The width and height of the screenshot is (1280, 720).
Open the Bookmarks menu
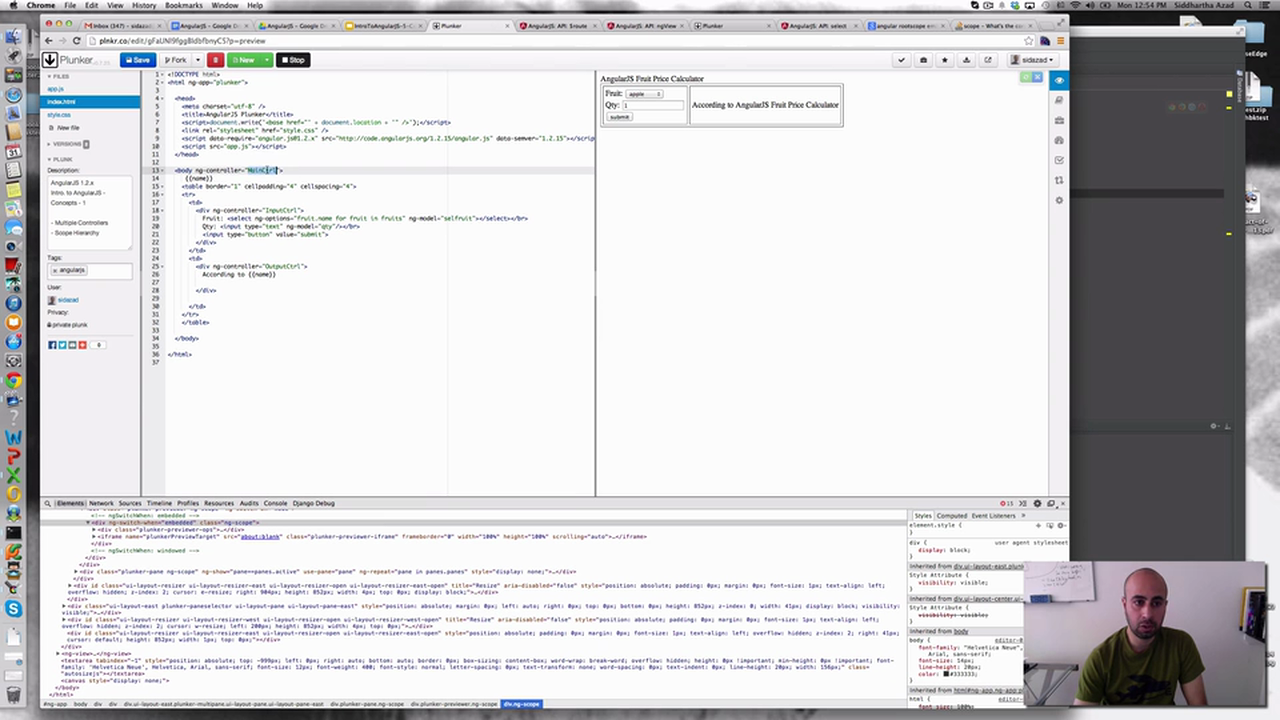184,5
